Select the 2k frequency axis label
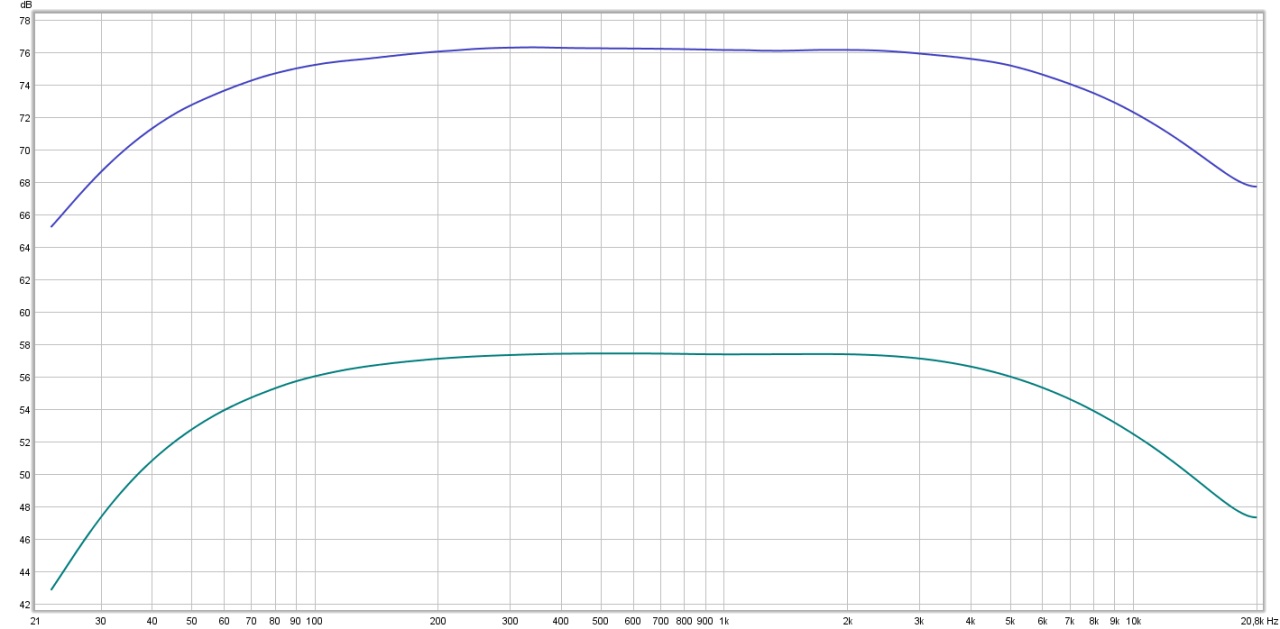Image resolution: width=1280 pixels, height=629 pixels. click(847, 621)
